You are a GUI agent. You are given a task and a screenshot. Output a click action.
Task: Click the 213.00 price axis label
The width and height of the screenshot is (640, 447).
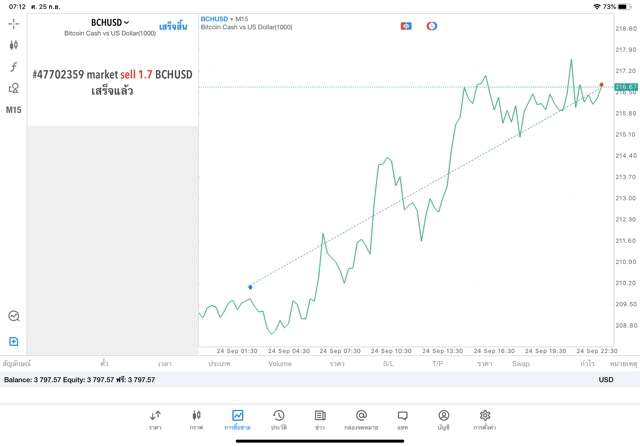pyautogui.click(x=626, y=198)
